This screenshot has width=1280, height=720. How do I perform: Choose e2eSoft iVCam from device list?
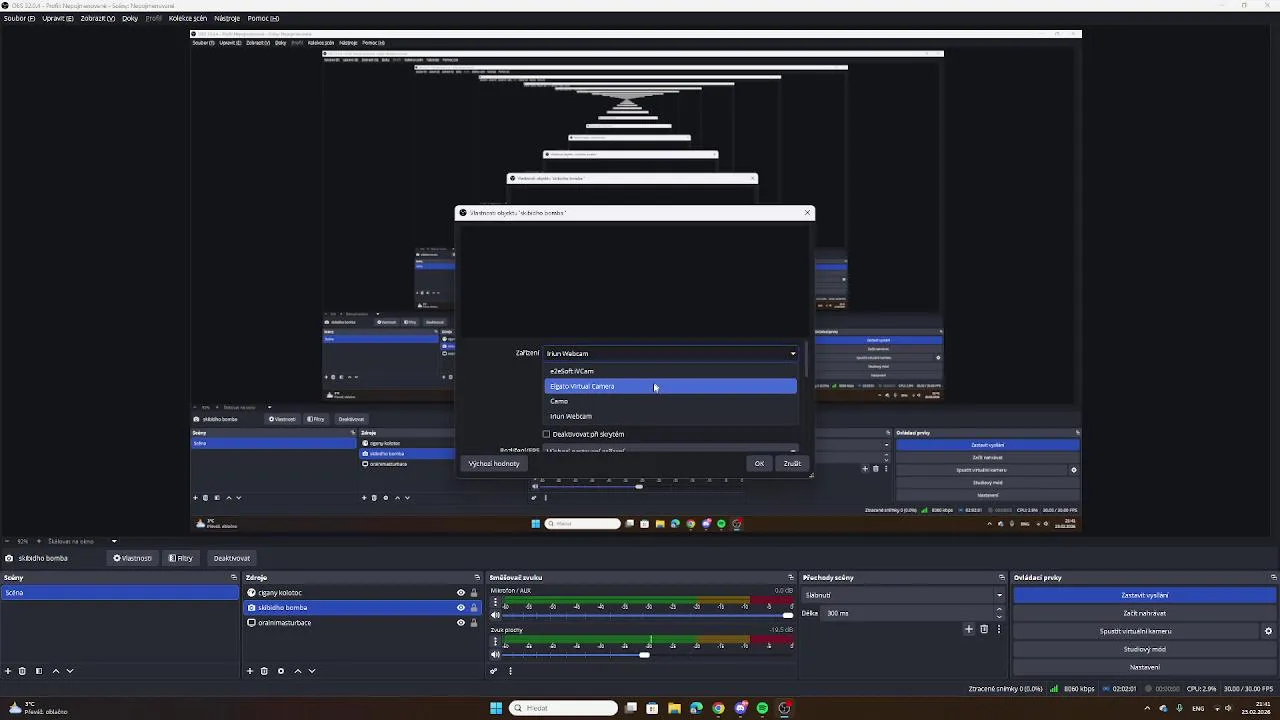tap(670, 371)
